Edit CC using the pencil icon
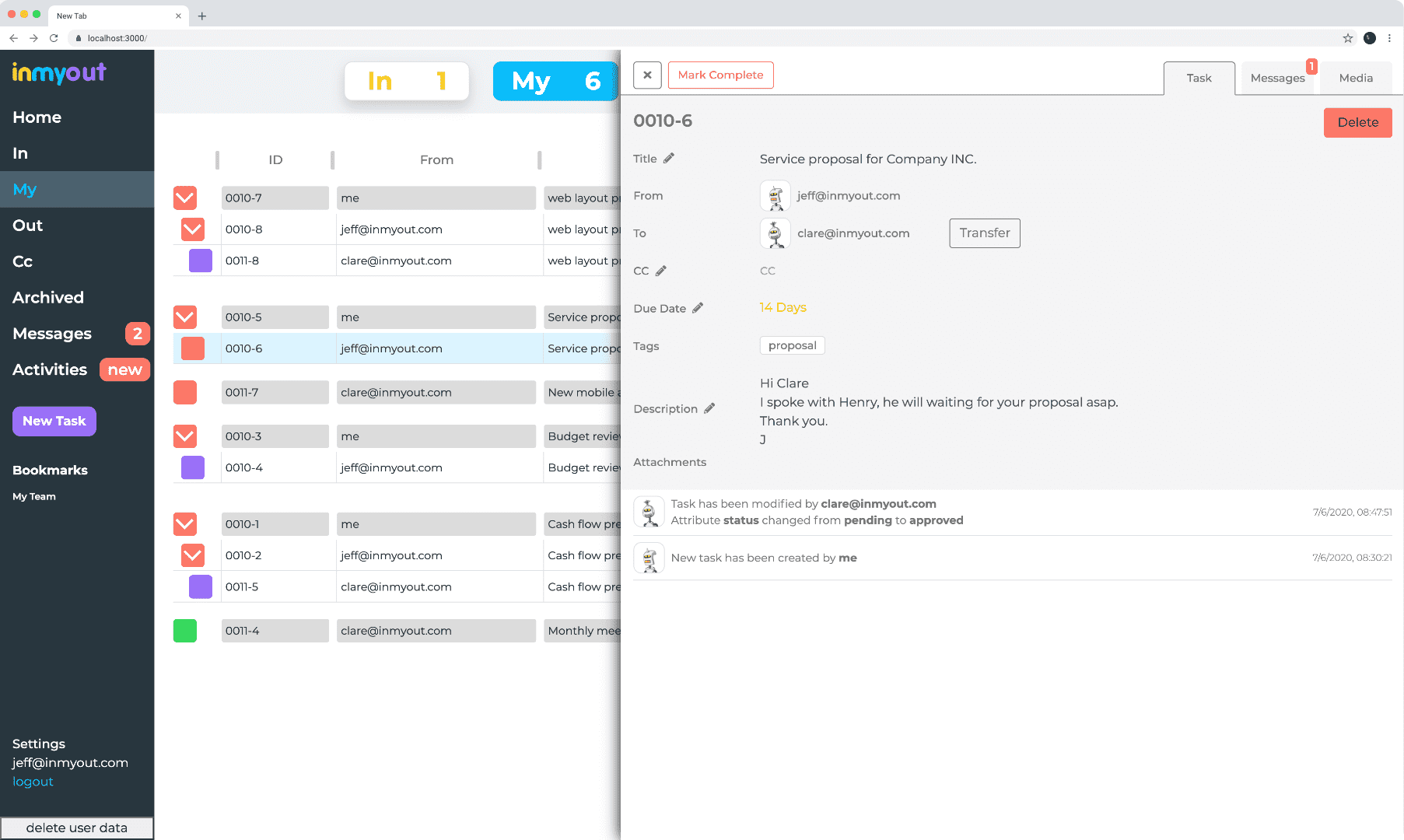This screenshot has width=1404, height=840. click(661, 271)
